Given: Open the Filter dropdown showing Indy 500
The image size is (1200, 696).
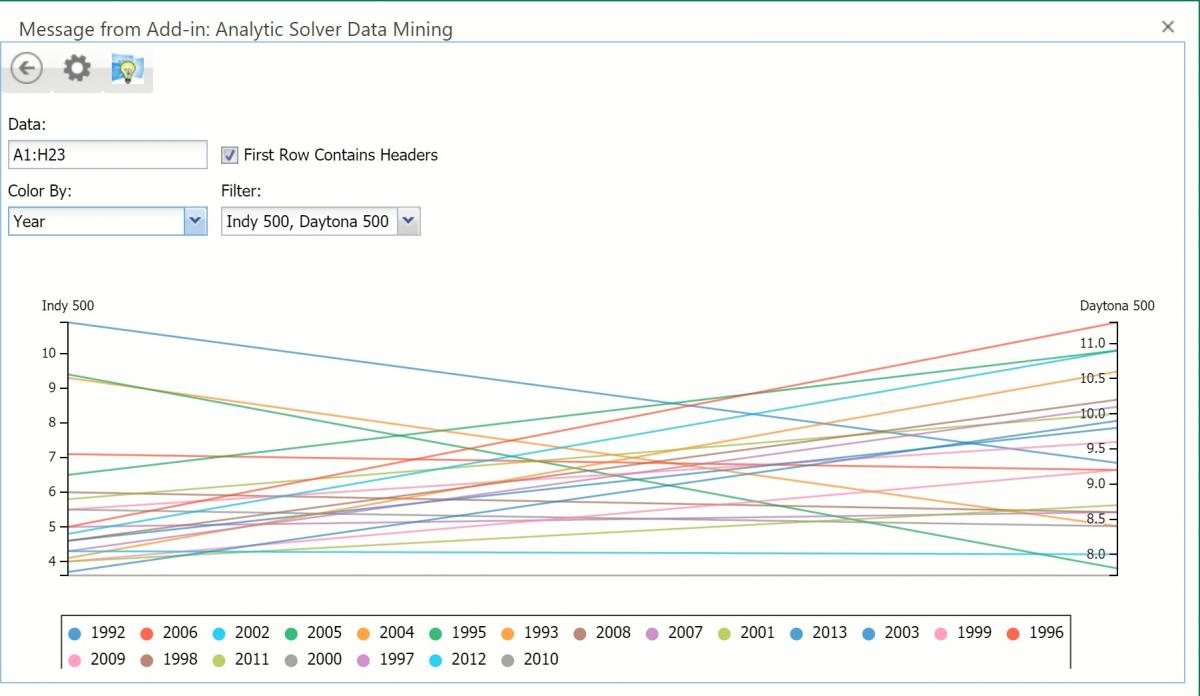Looking at the screenshot, I should coord(408,221).
